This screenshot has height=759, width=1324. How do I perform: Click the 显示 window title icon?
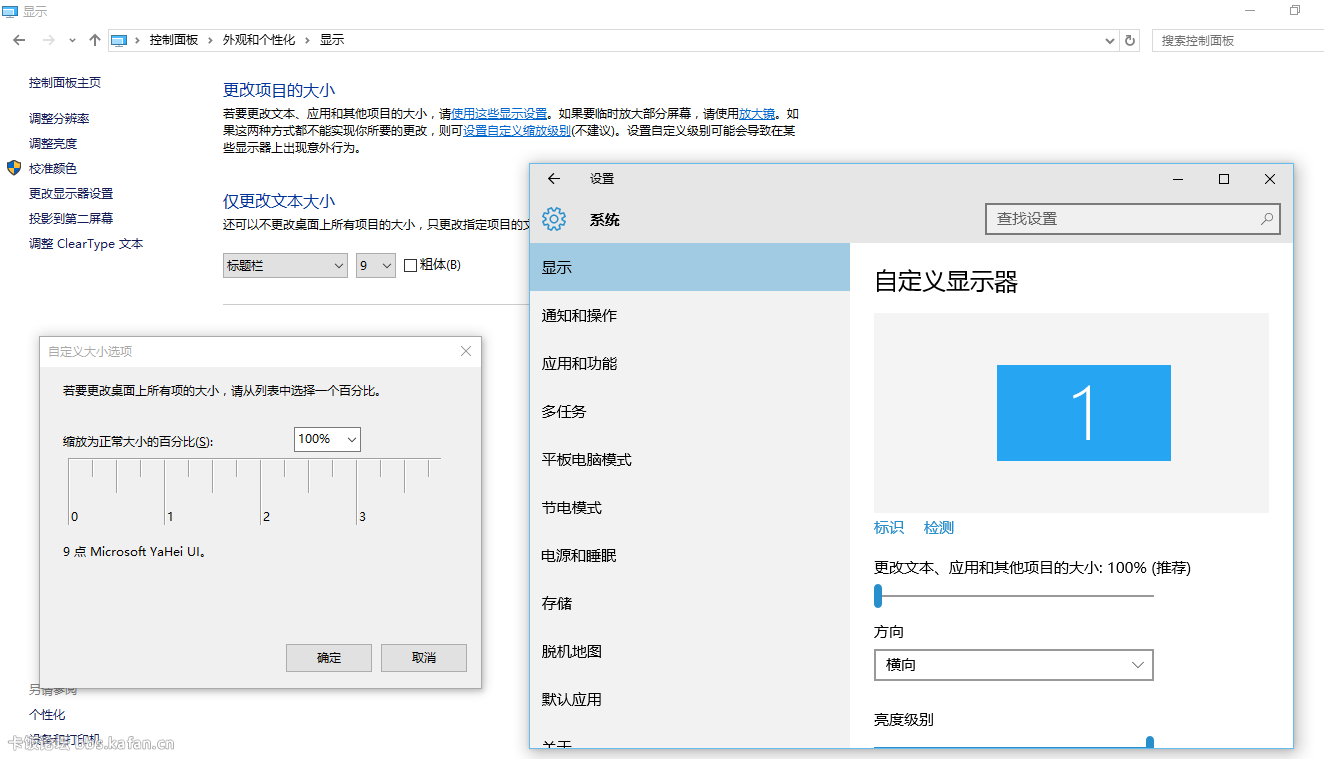[x=10, y=11]
